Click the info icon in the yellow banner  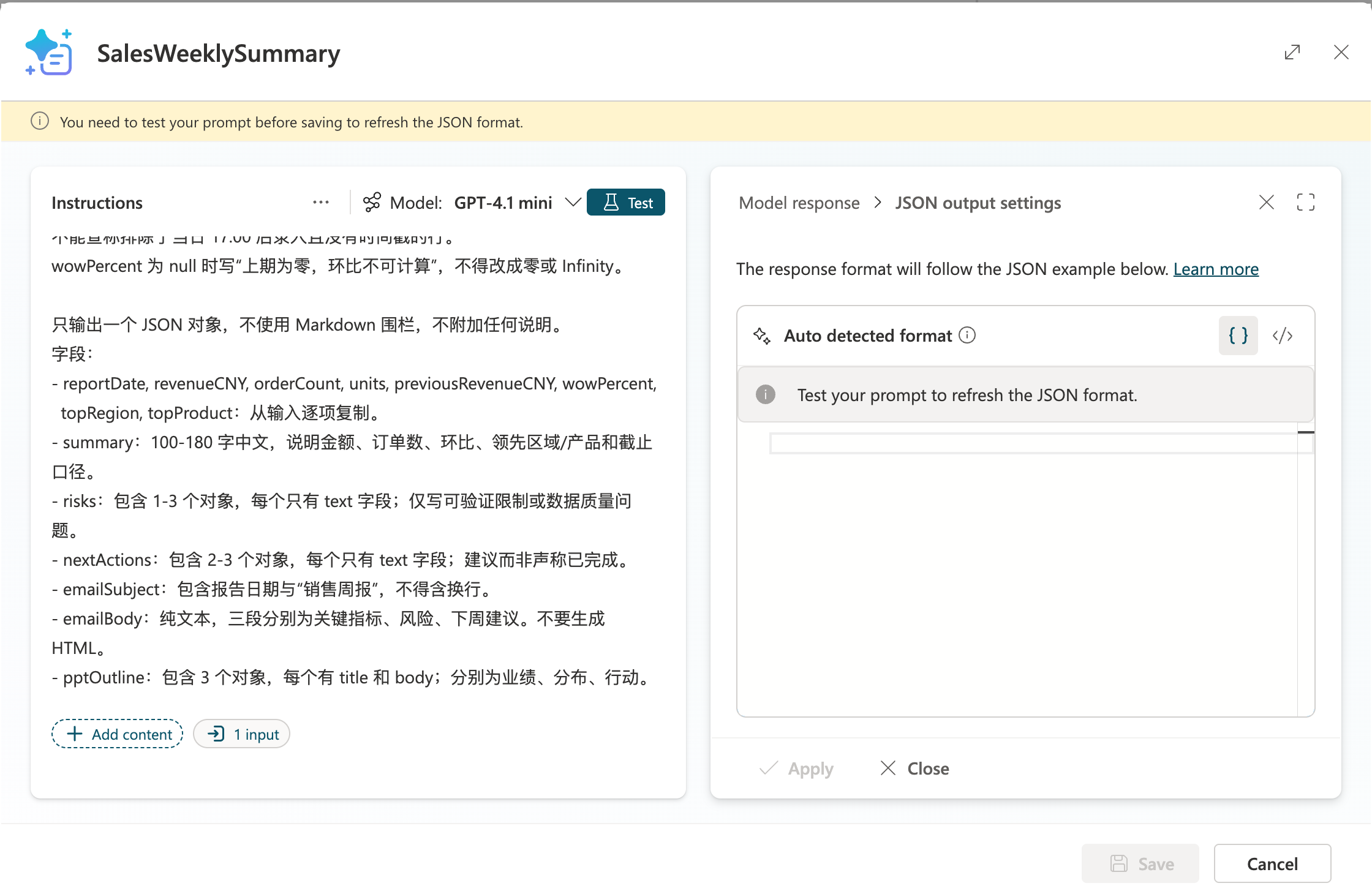coord(40,121)
